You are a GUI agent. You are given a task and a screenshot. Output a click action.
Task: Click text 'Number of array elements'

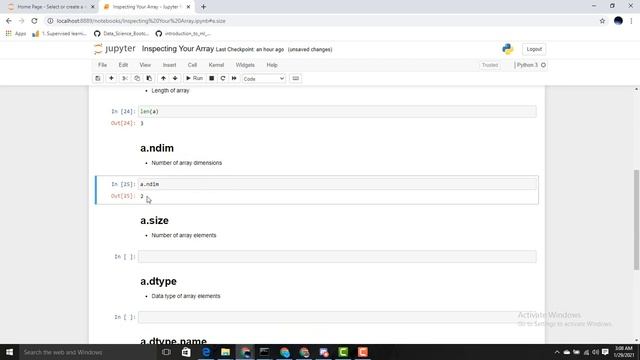point(184,236)
